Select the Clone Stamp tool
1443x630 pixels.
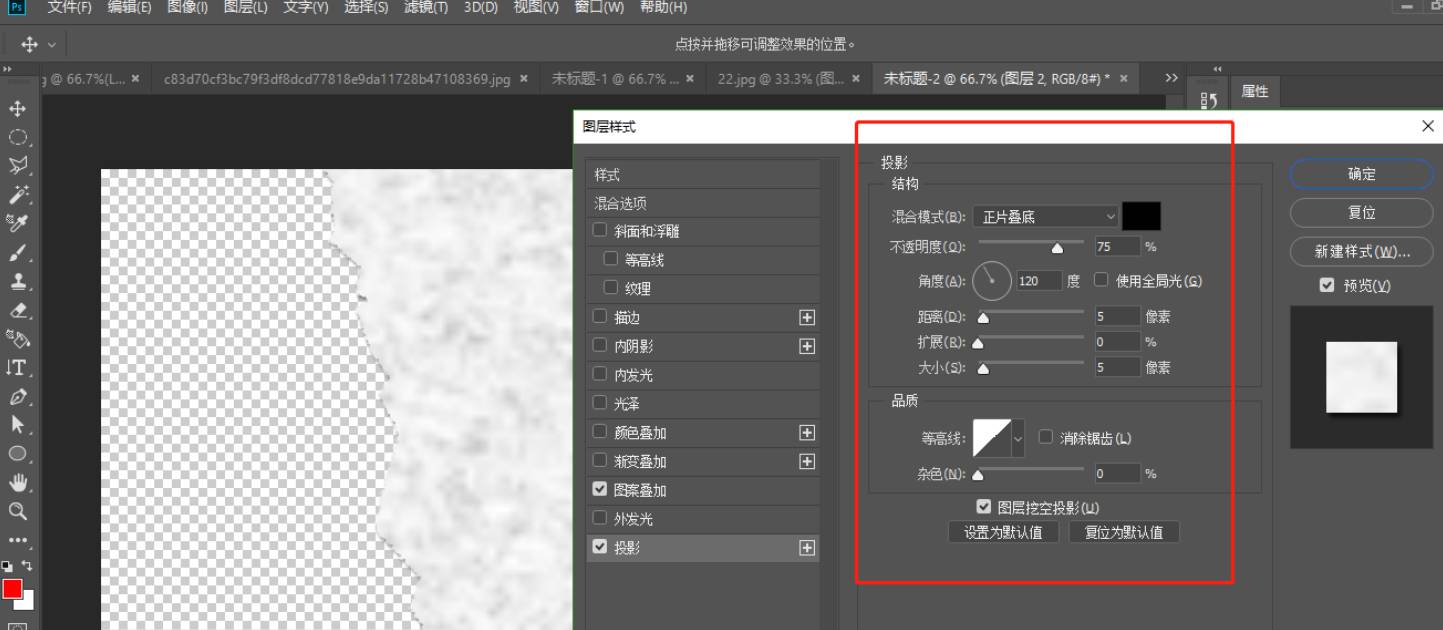click(x=17, y=281)
